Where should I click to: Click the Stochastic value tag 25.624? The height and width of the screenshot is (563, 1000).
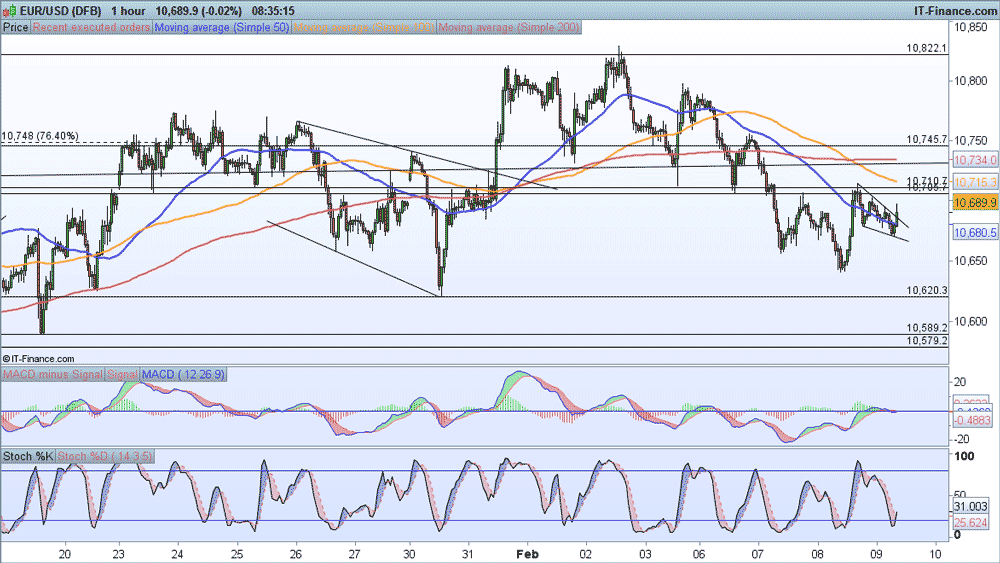971,522
